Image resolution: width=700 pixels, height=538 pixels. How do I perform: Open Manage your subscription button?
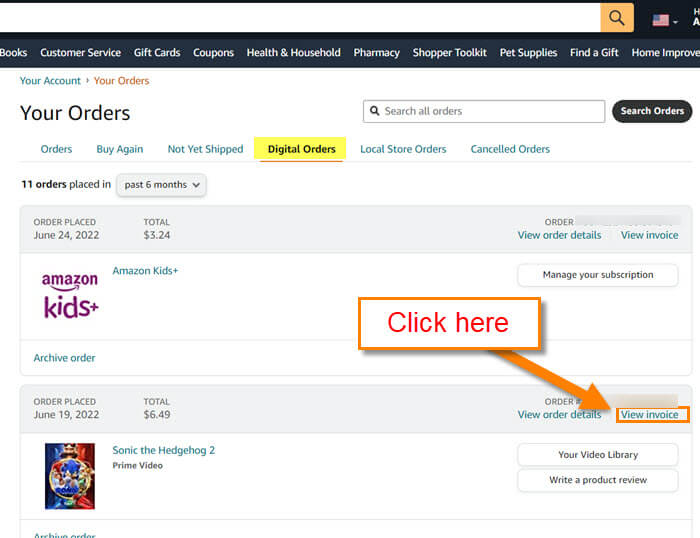coord(598,275)
